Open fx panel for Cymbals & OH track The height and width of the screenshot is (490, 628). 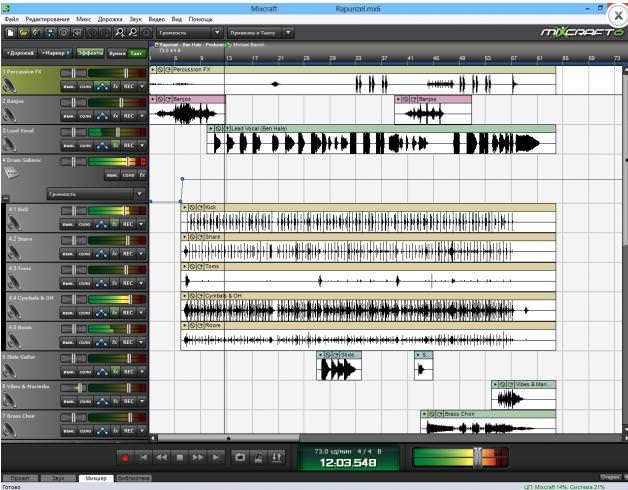pos(115,313)
